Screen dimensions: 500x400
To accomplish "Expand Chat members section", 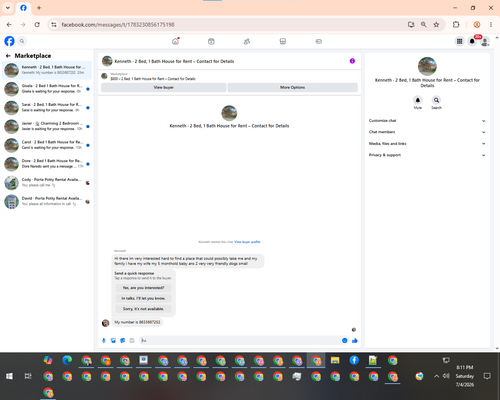I will coord(427,132).
